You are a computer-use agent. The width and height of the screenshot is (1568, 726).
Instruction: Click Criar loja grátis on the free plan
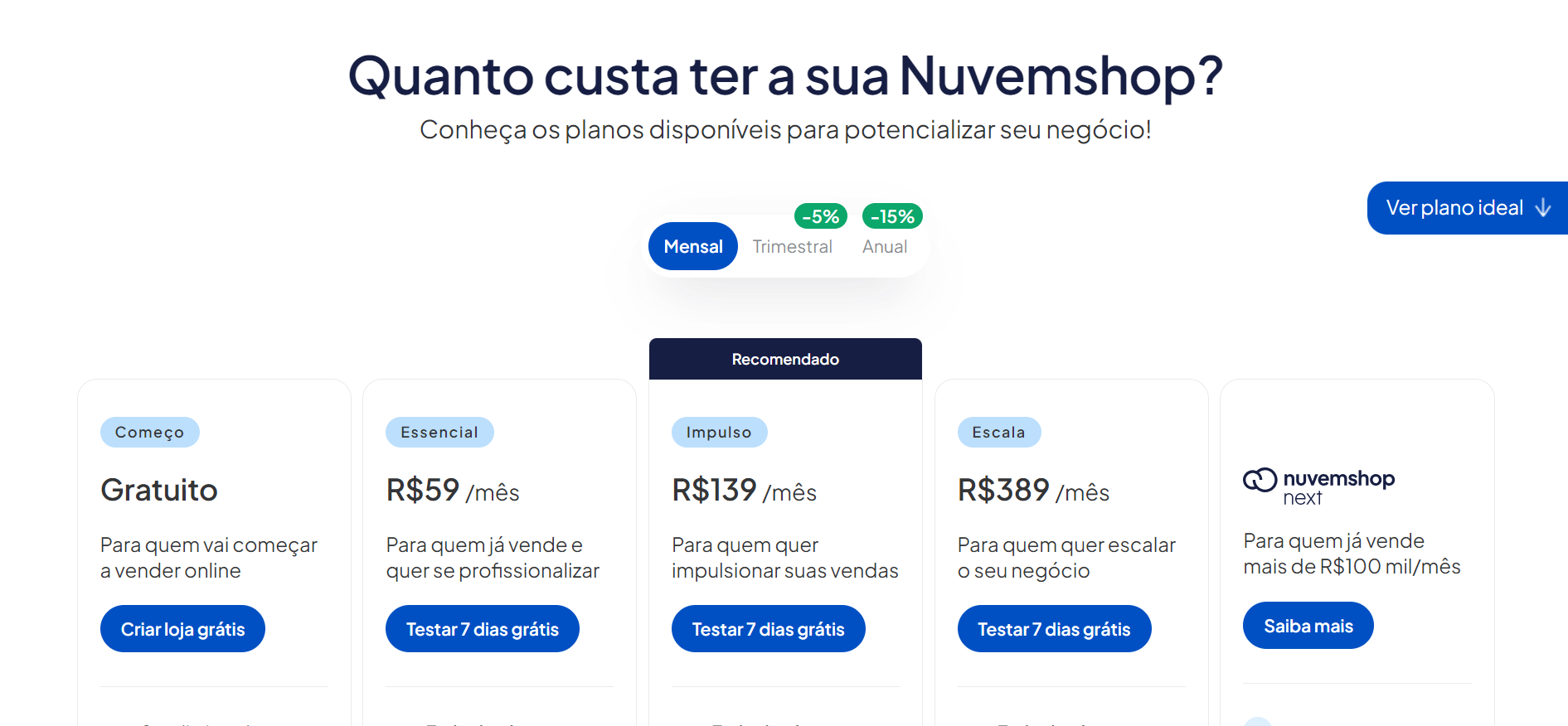[182, 628]
